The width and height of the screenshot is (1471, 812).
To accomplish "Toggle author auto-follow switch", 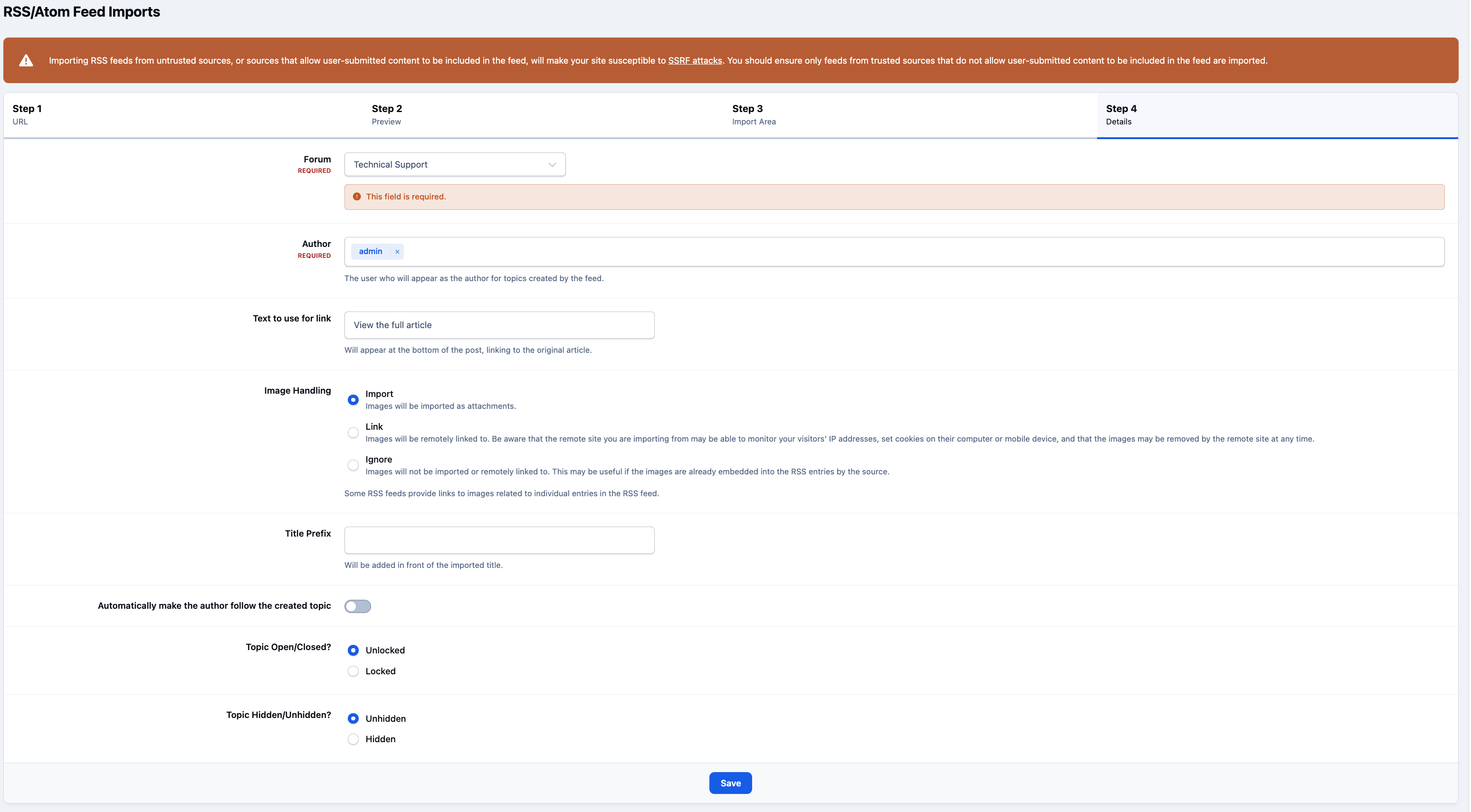I will [357, 606].
